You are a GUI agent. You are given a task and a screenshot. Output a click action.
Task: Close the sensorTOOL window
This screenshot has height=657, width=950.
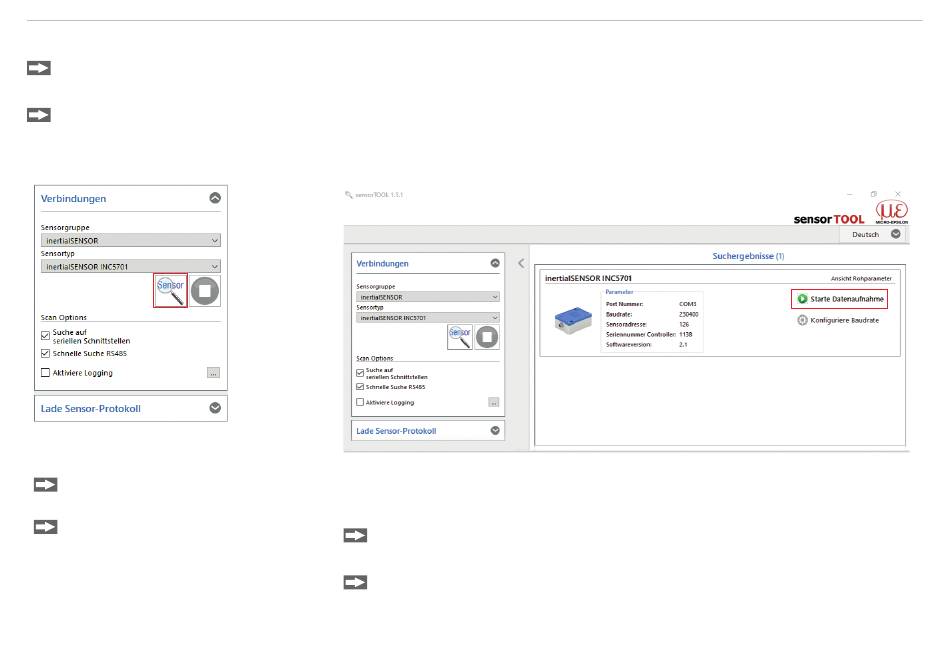tap(898, 195)
